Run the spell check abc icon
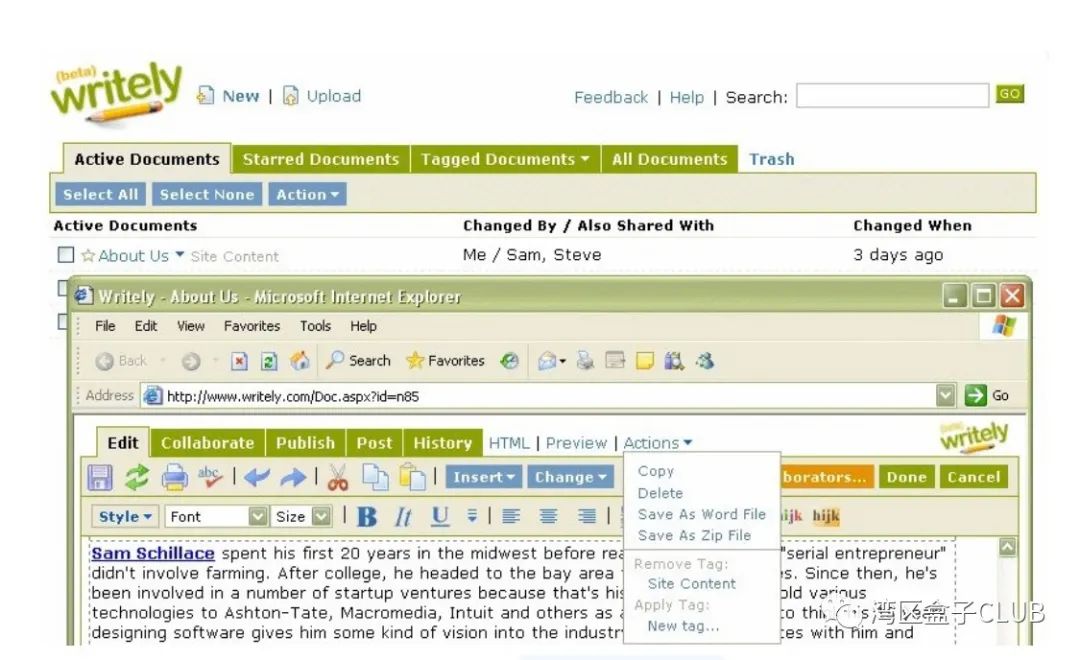This screenshot has width=1080, height=660. (x=209, y=477)
